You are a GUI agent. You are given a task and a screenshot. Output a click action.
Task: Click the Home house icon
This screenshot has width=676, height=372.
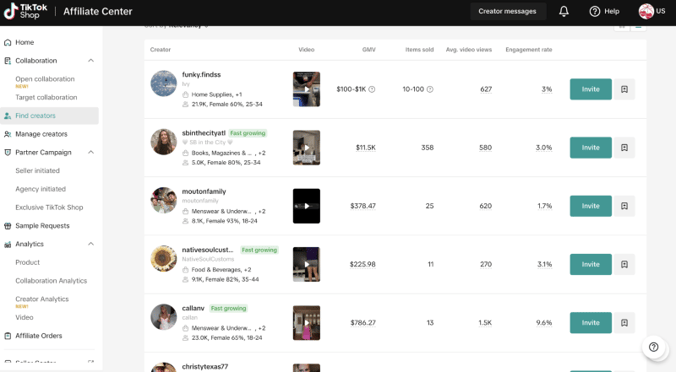pyautogui.click(x=7, y=43)
